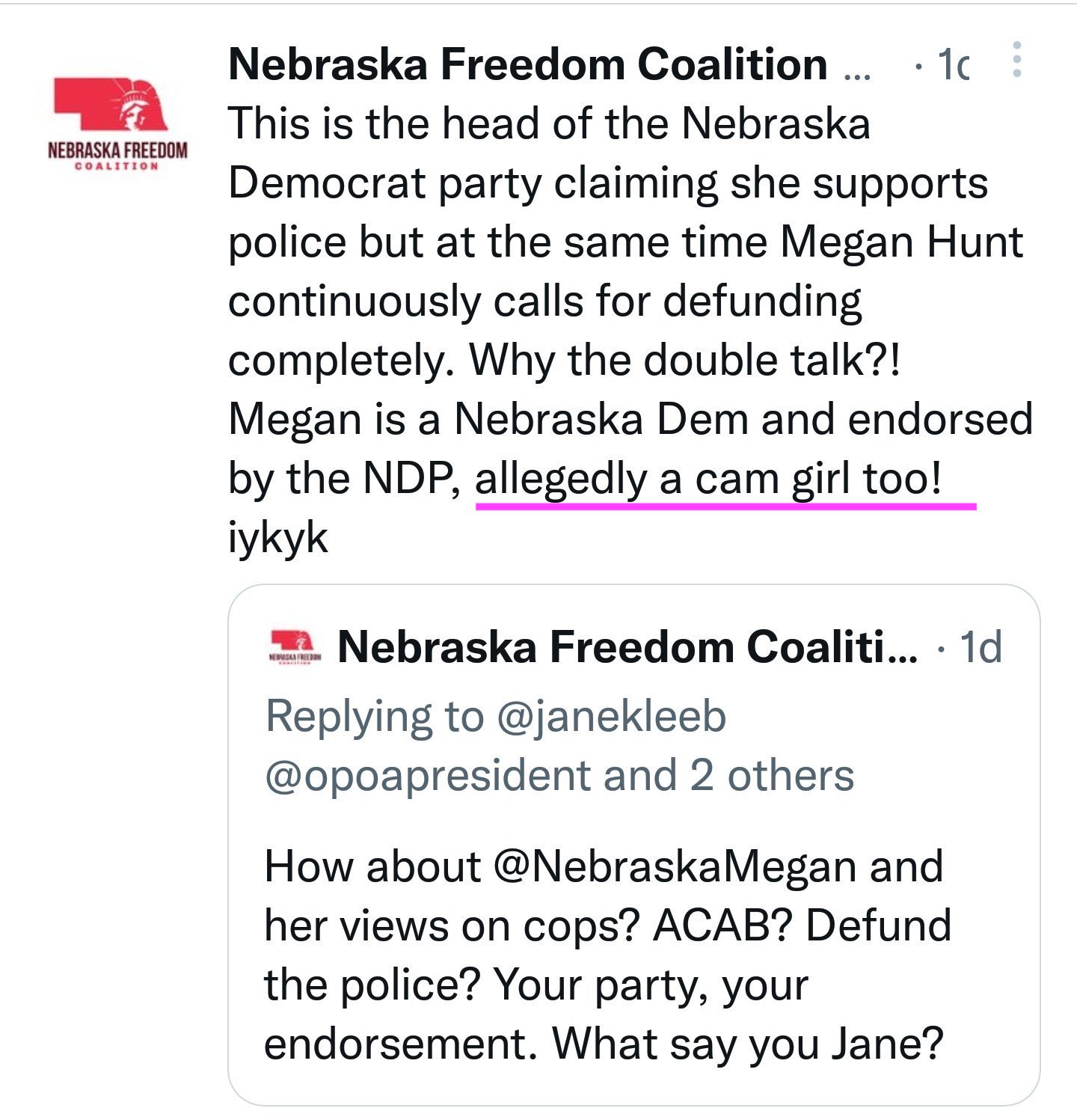
Task: Click the underlined 'allegedly a cam girl too!' text
Action: point(708,479)
